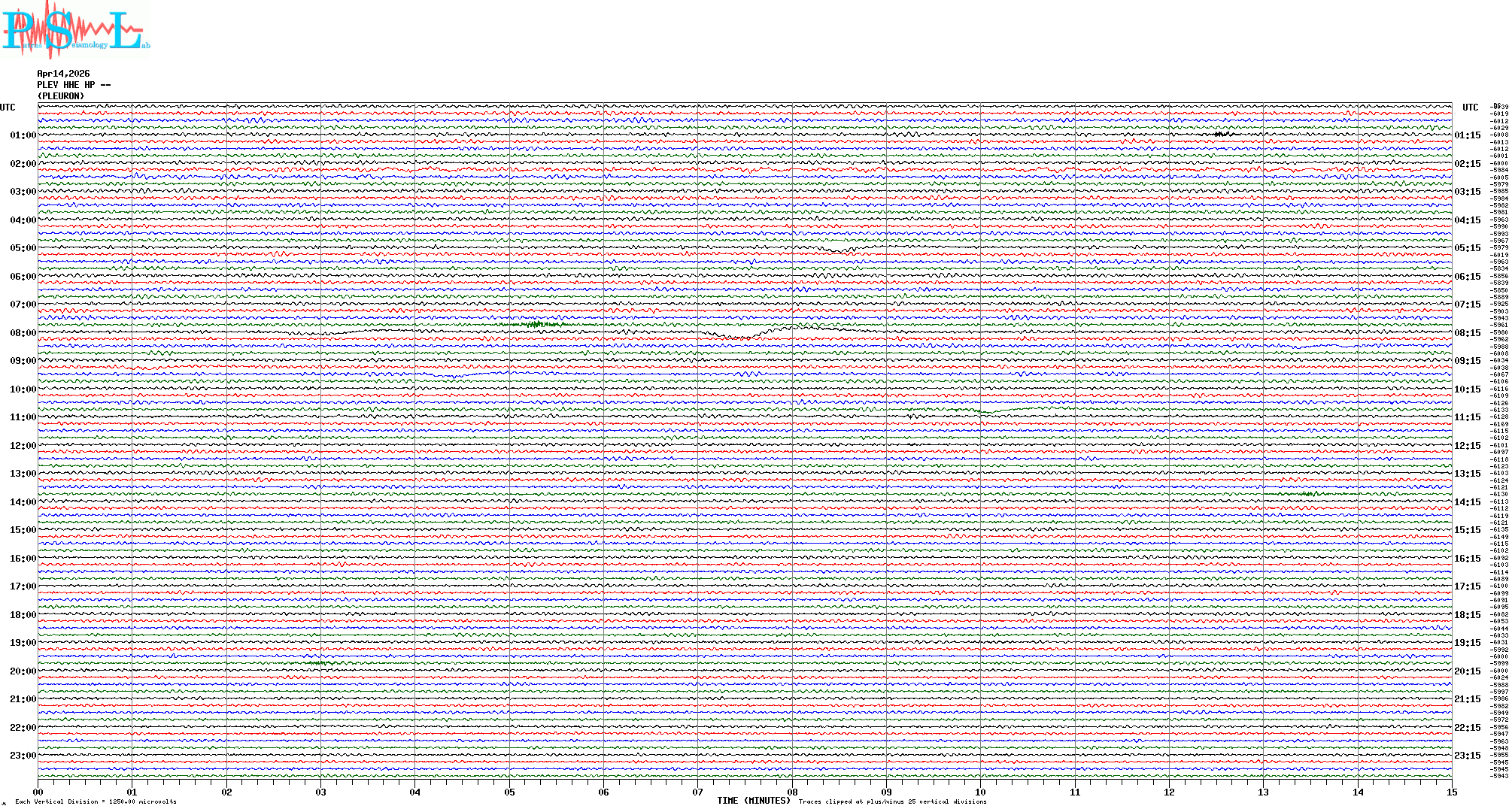1512x812 pixels.
Task: Click minute 07 on bottom axis
Action: (697, 792)
